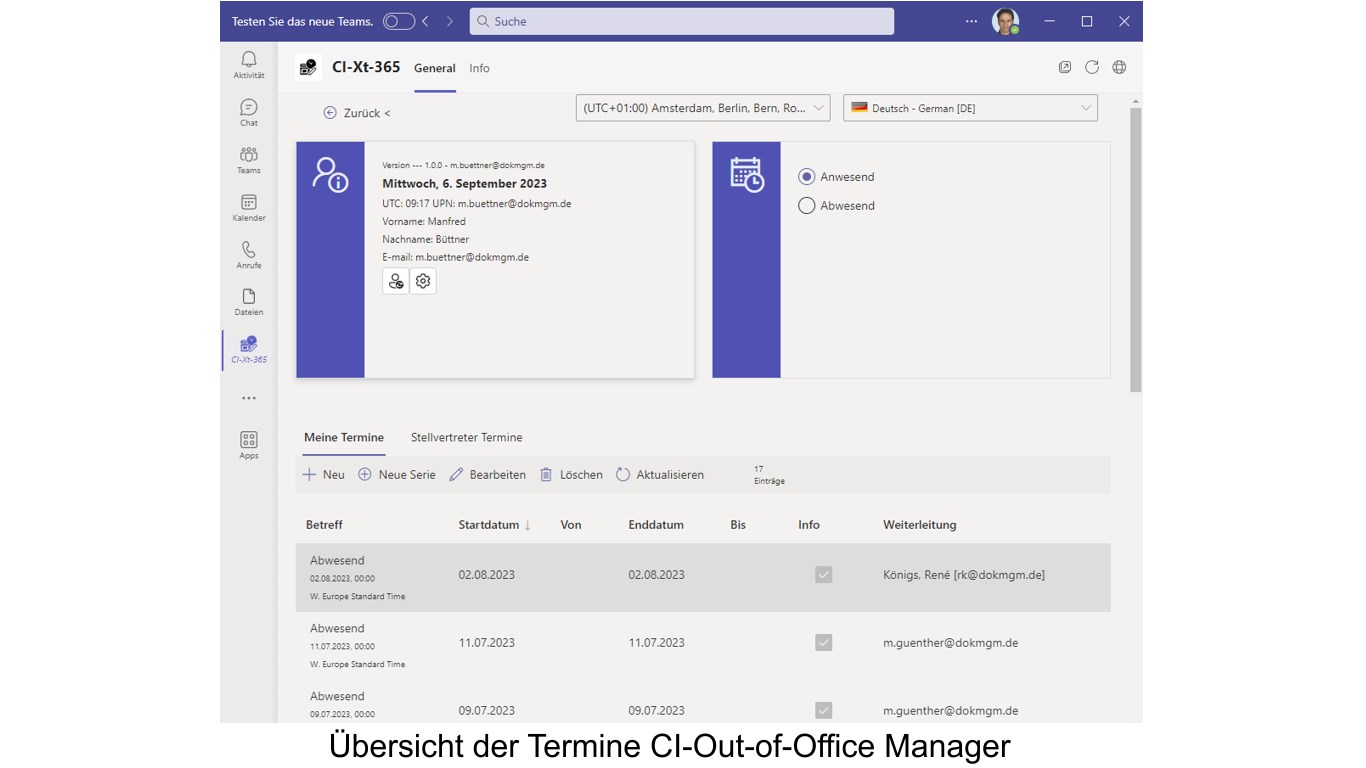Switch to the General tab
Image resolution: width=1366 pixels, height=768 pixels.
[x=435, y=68]
